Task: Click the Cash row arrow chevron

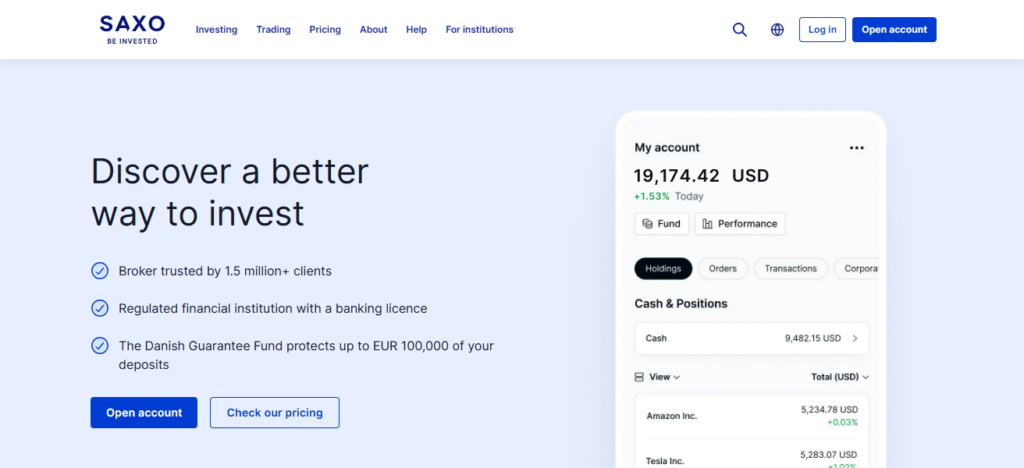Action: coord(855,338)
